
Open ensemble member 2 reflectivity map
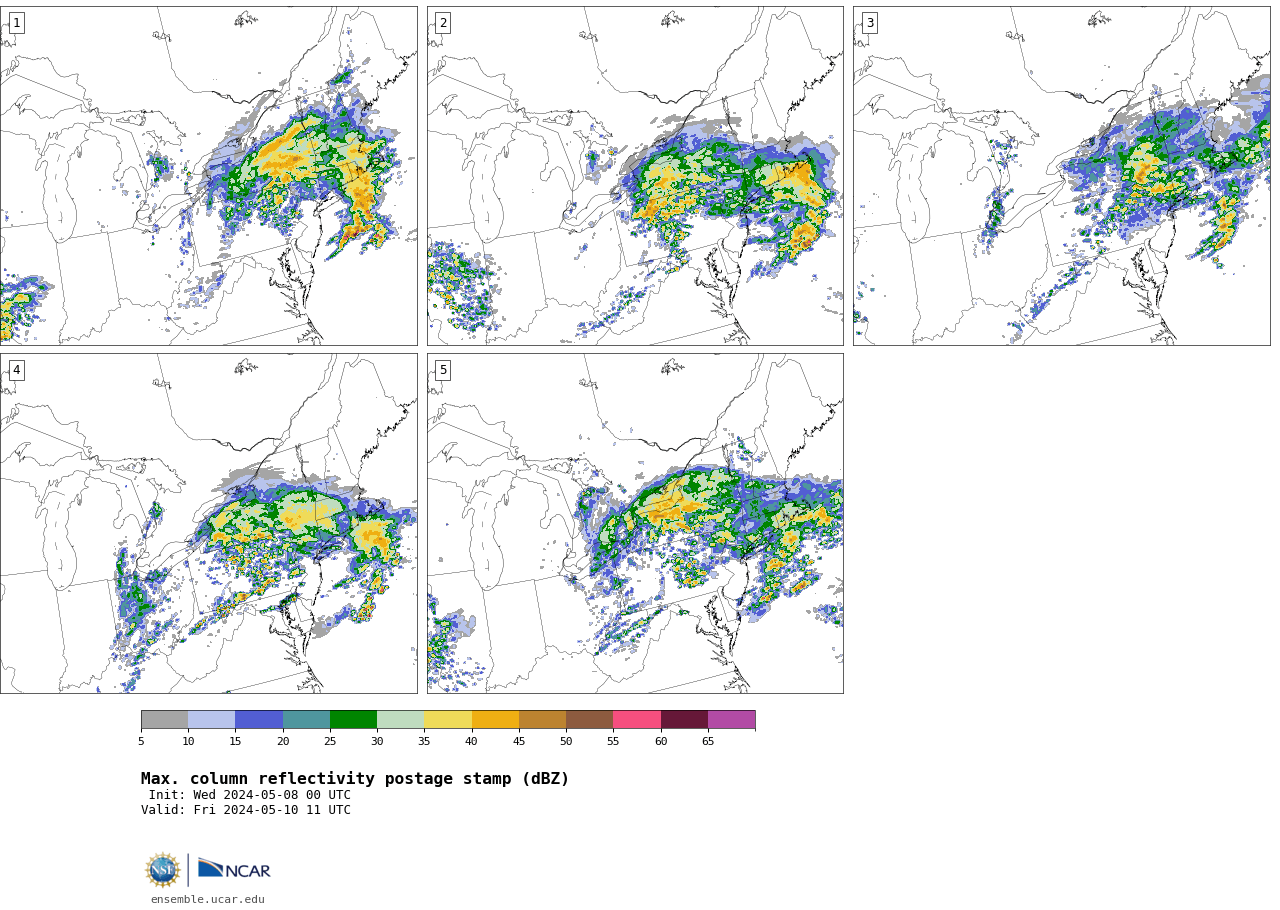pos(635,176)
